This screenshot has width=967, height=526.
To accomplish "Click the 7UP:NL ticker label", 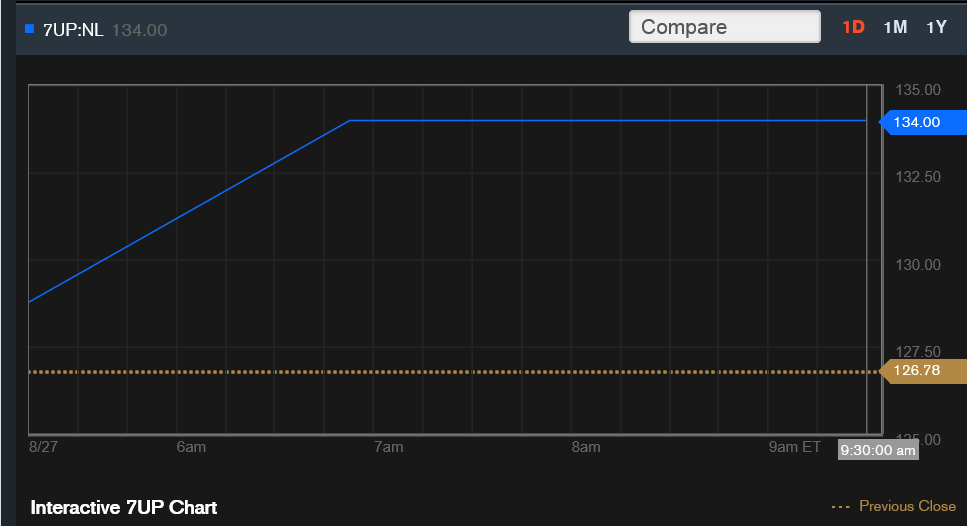I will [73, 30].
